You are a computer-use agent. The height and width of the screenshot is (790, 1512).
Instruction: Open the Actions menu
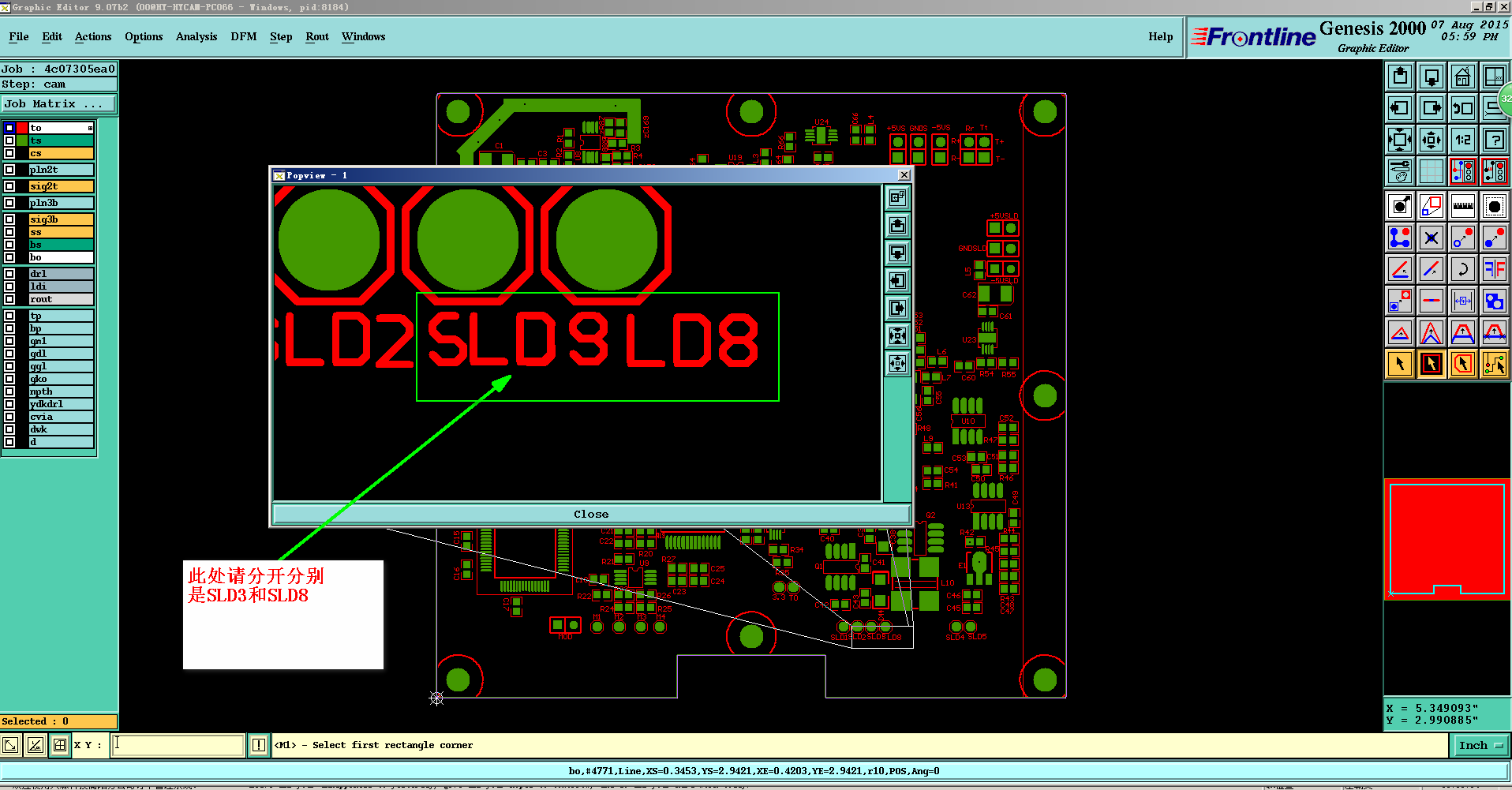[93, 36]
